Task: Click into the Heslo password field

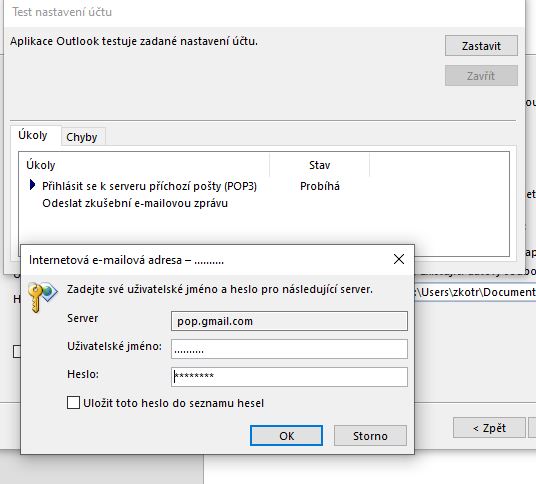Action: [x=289, y=377]
